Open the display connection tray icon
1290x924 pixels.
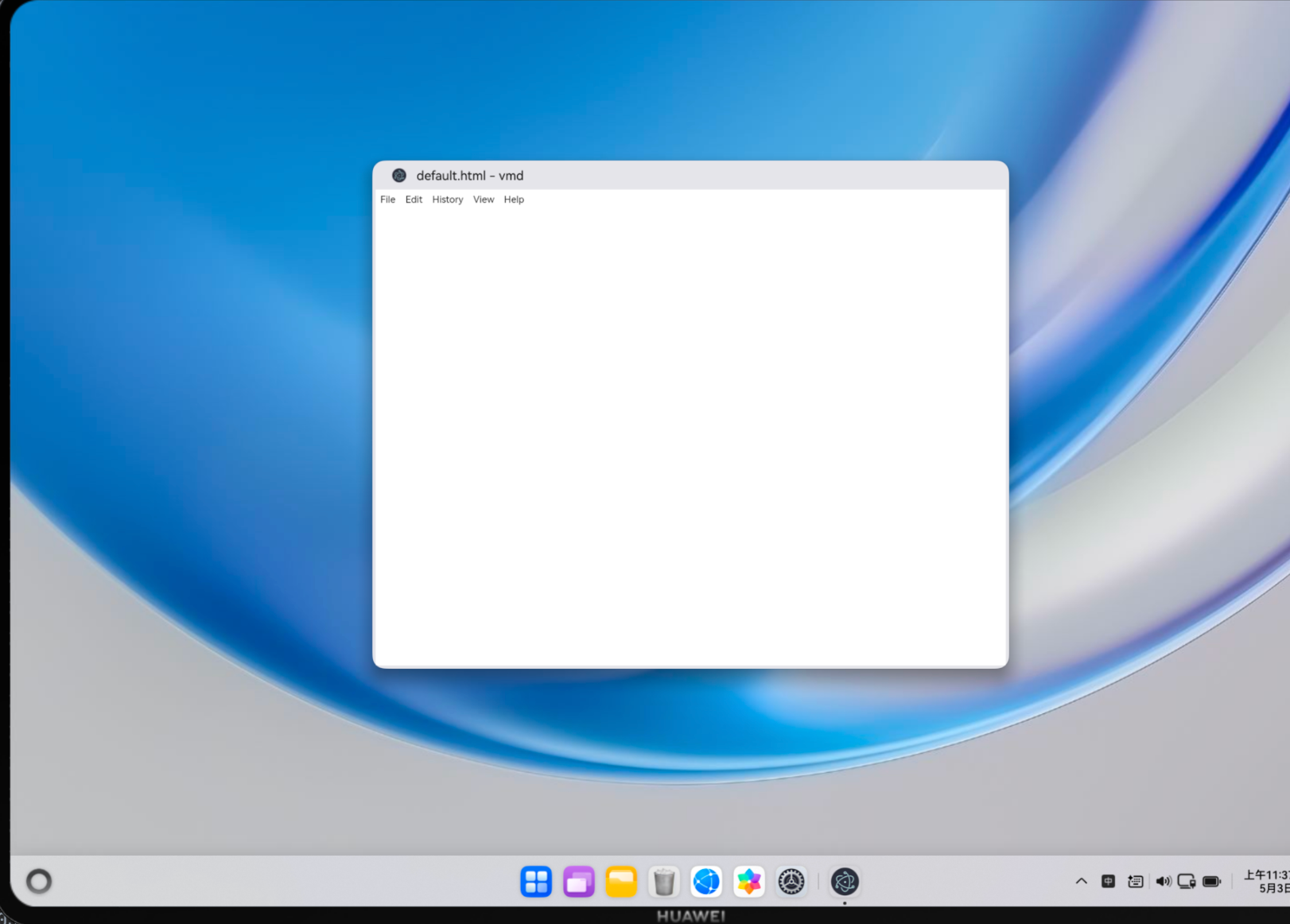click(1187, 881)
